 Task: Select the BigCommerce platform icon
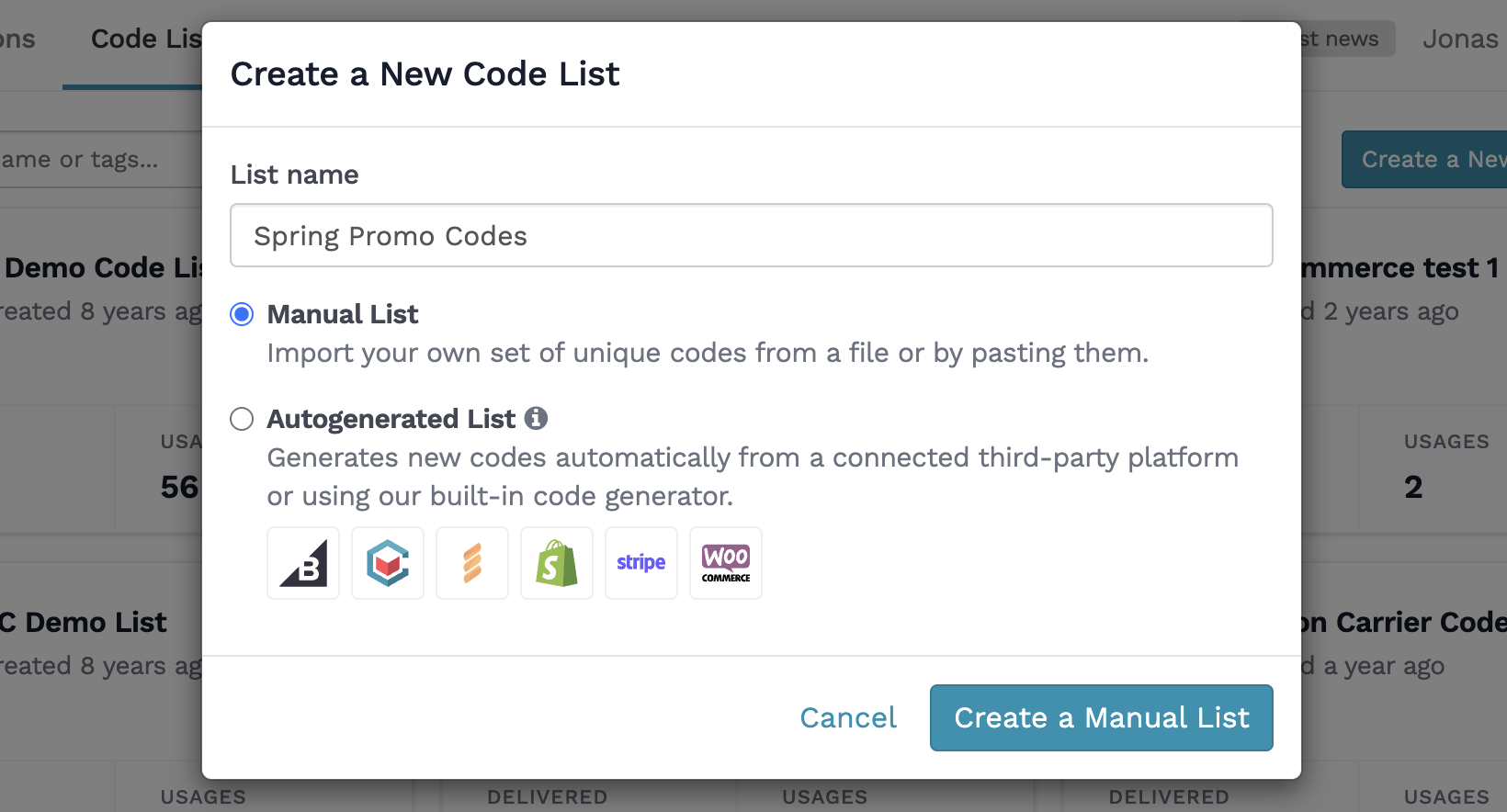303,563
